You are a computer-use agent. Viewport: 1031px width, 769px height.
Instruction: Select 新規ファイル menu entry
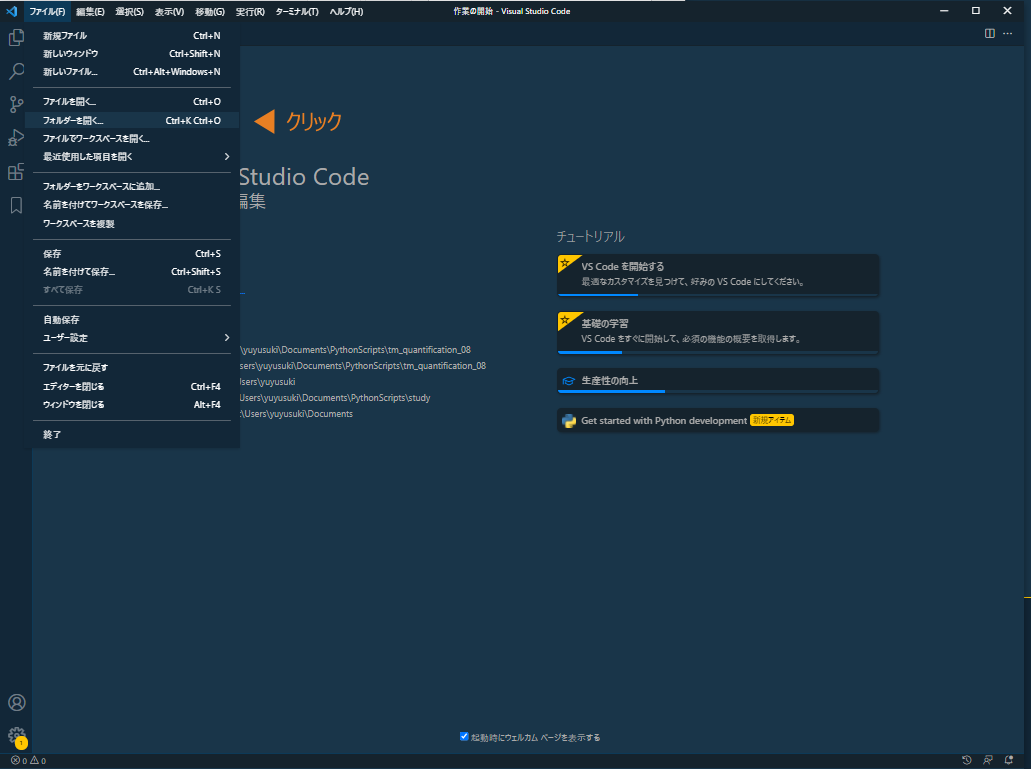(x=132, y=35)
